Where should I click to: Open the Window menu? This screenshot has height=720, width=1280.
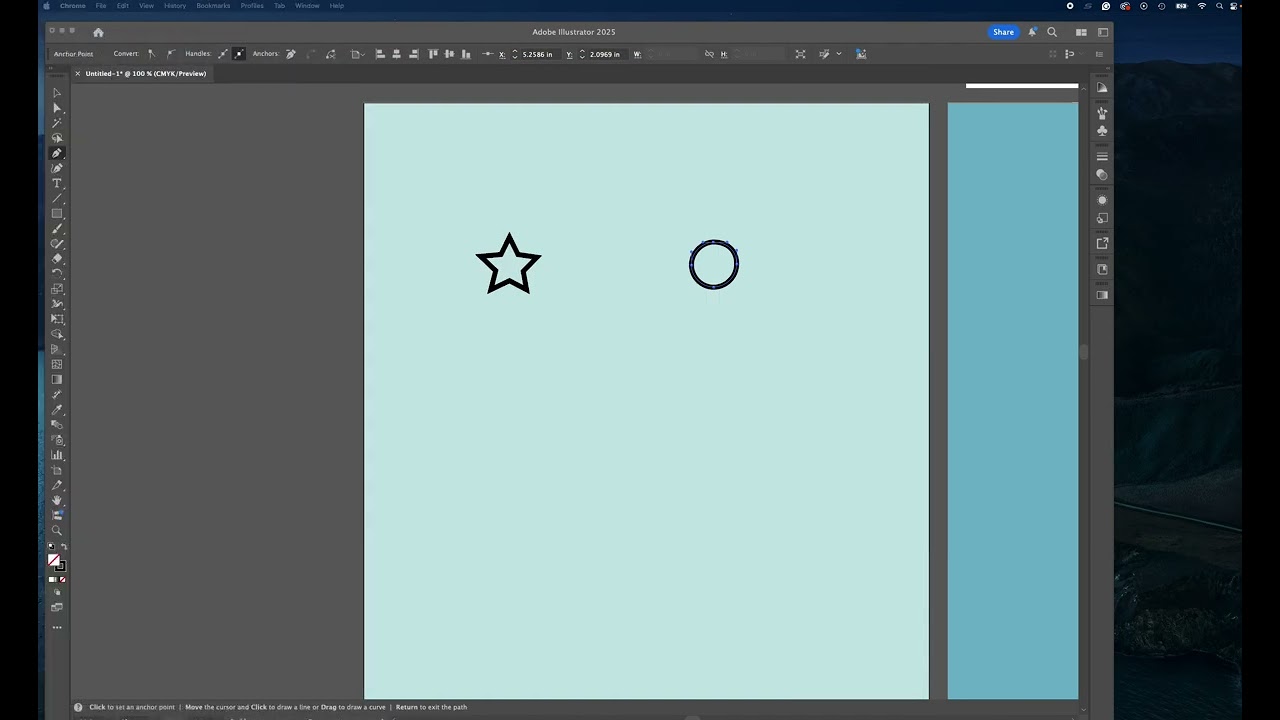pyautogui.click(x=307, y=6)
